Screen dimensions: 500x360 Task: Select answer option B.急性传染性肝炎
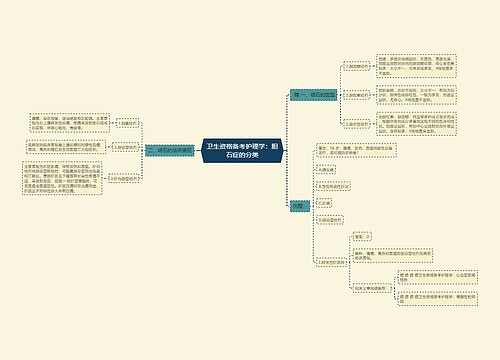click(x=333, y=186)
